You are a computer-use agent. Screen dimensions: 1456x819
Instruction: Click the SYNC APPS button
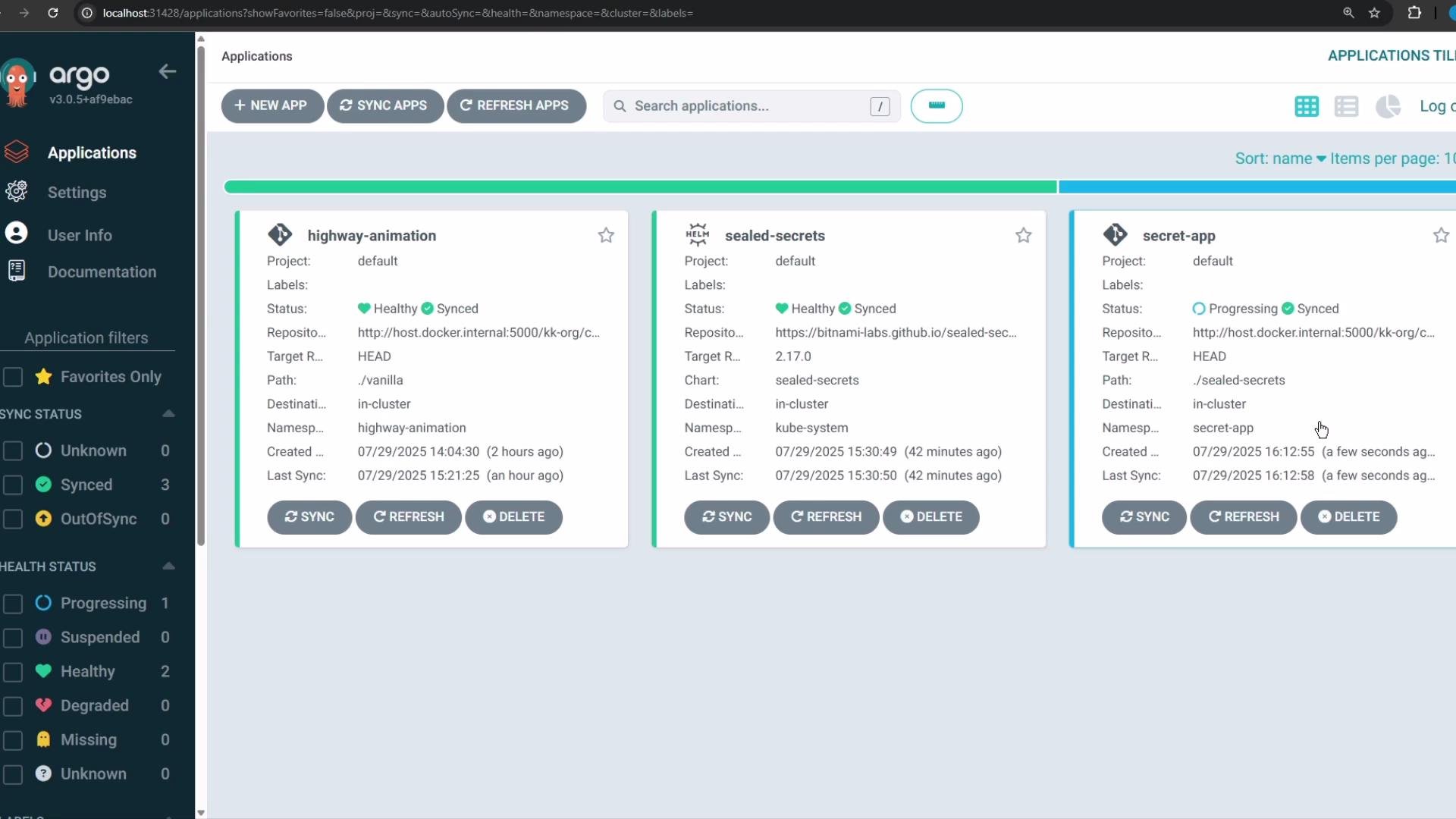click(x=384, y=105)
